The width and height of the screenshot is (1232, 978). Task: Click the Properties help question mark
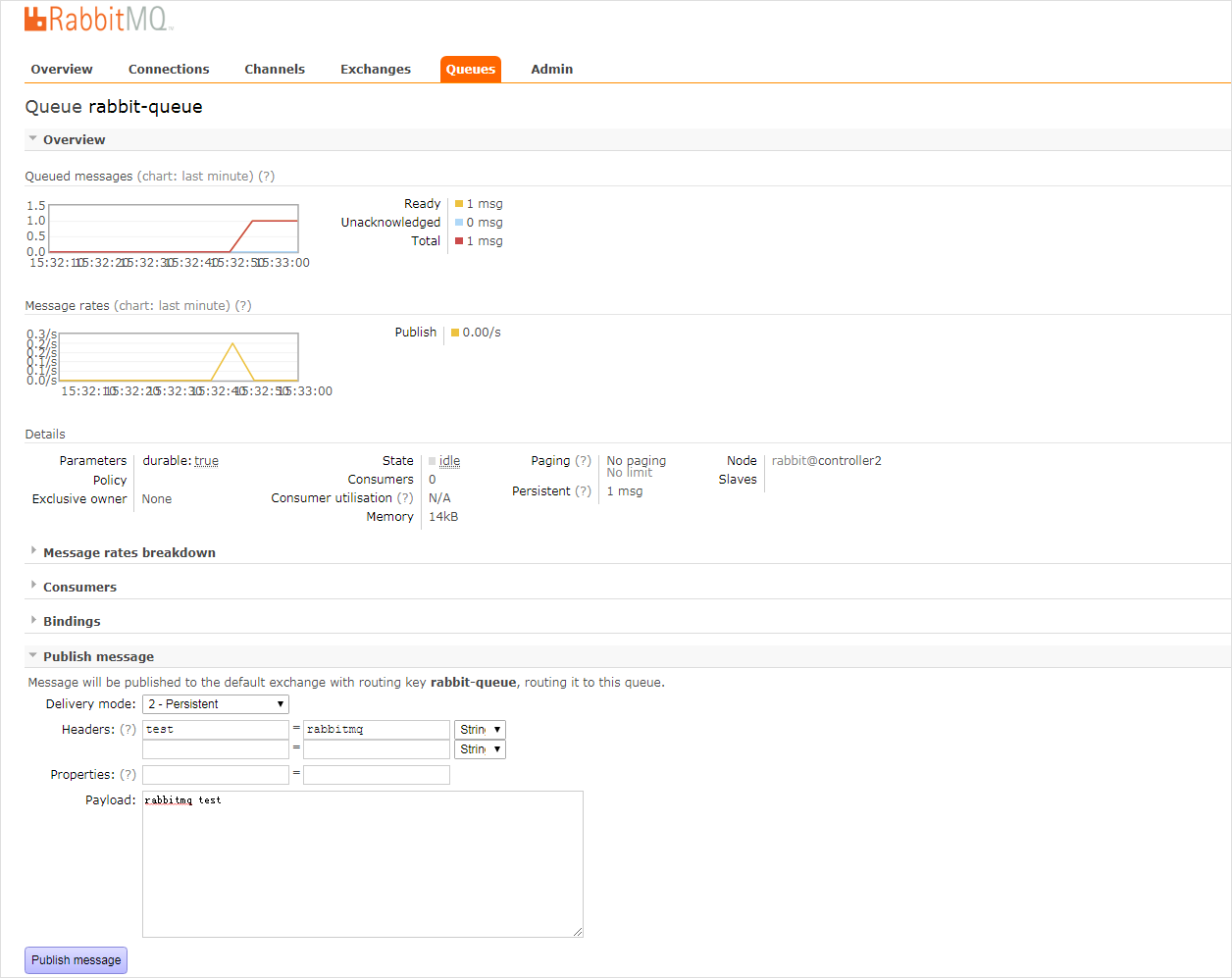pos(128,775)
